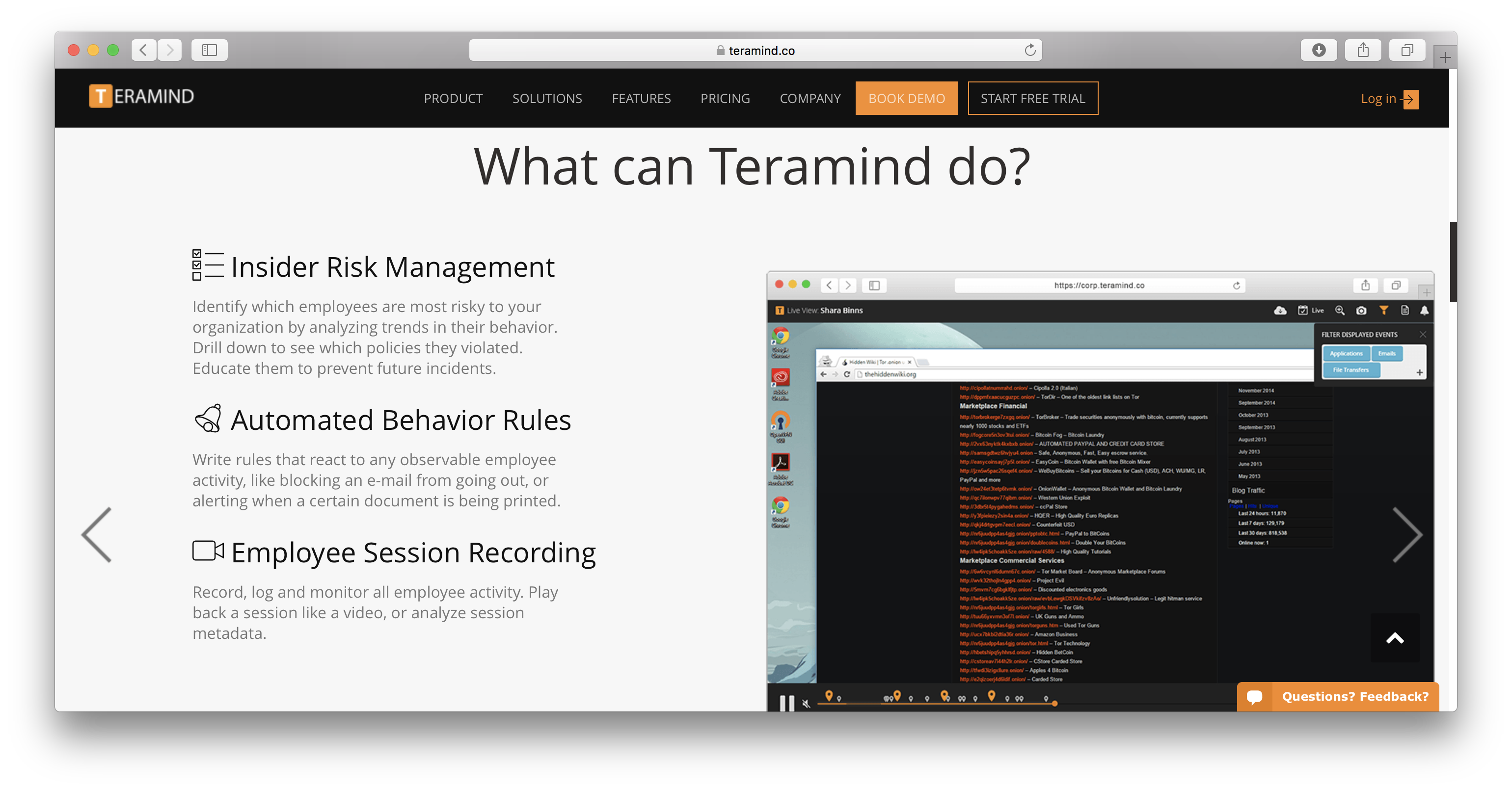Click the Employee Session Recording heading
The image size is (1512, 790).
(413, 553)
